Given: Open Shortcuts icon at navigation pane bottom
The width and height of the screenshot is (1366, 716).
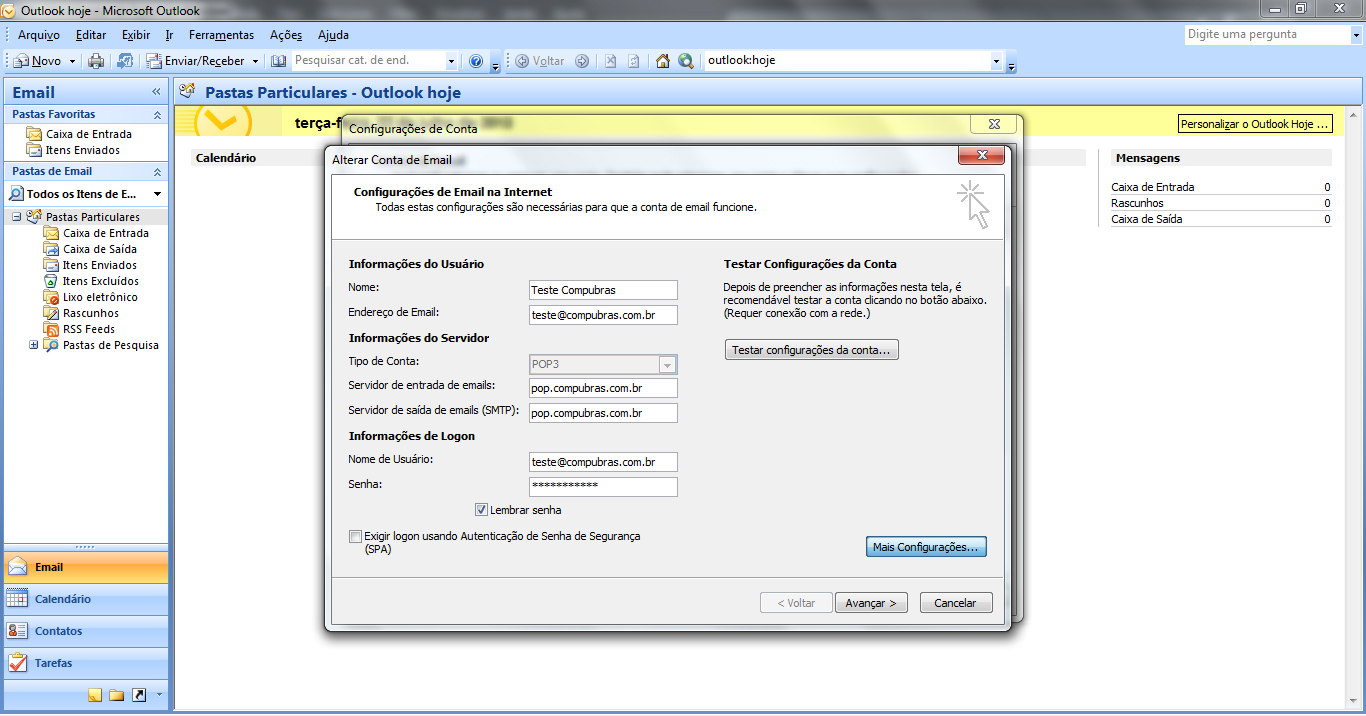Looking at the screenshot, I should point(138,694).
